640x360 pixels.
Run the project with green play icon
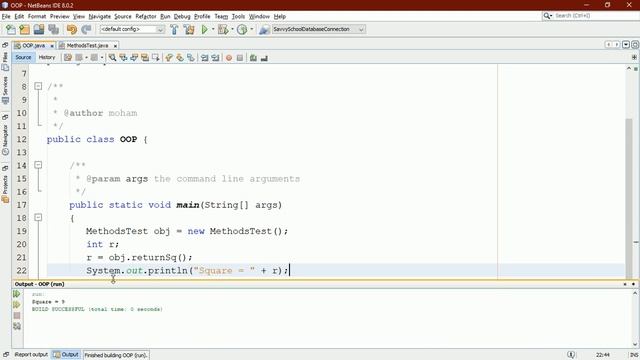pos(205,29)
